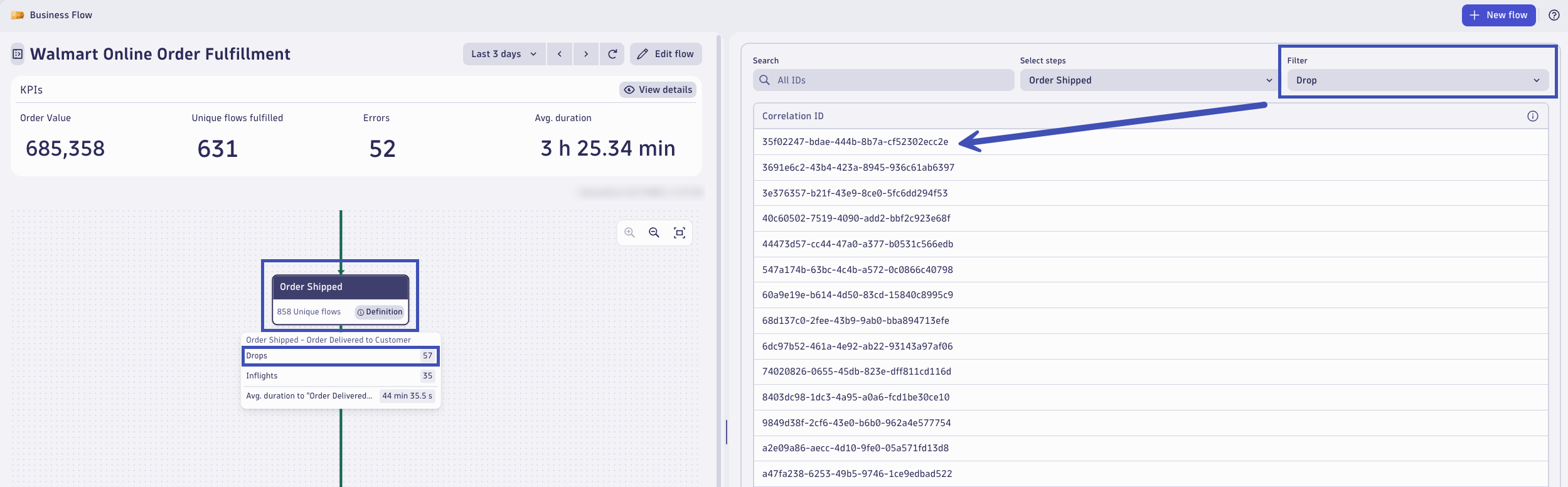Click the New flow button

coord(1498,15)
